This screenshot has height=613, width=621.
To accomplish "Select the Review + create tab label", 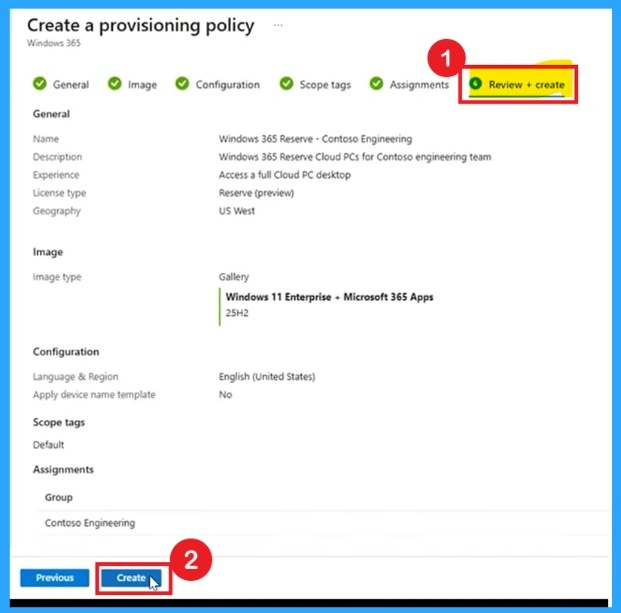I will pyautogui.click(x=526, y=85).
